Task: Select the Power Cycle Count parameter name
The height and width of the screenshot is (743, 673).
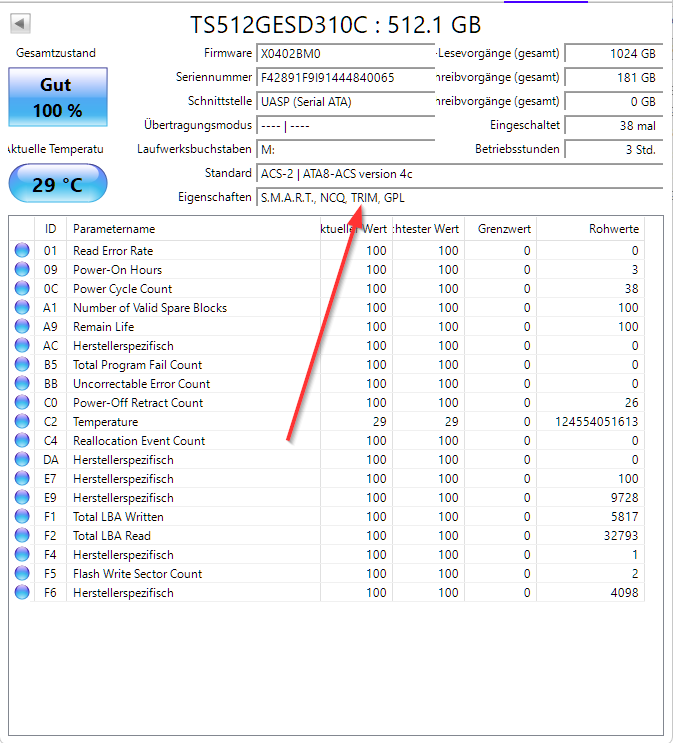Action: (122, 289)
